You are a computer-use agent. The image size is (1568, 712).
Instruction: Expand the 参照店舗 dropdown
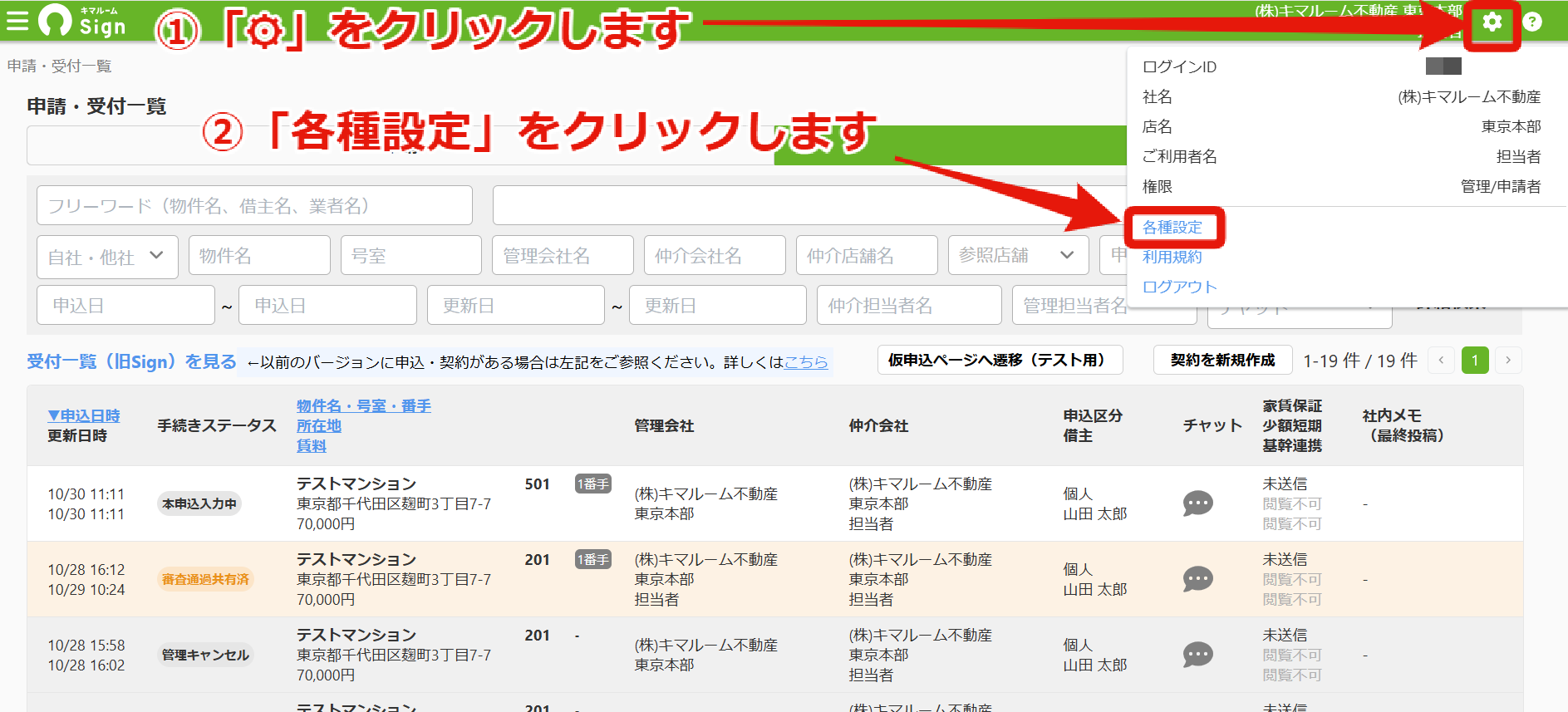tap(1019, 255)
